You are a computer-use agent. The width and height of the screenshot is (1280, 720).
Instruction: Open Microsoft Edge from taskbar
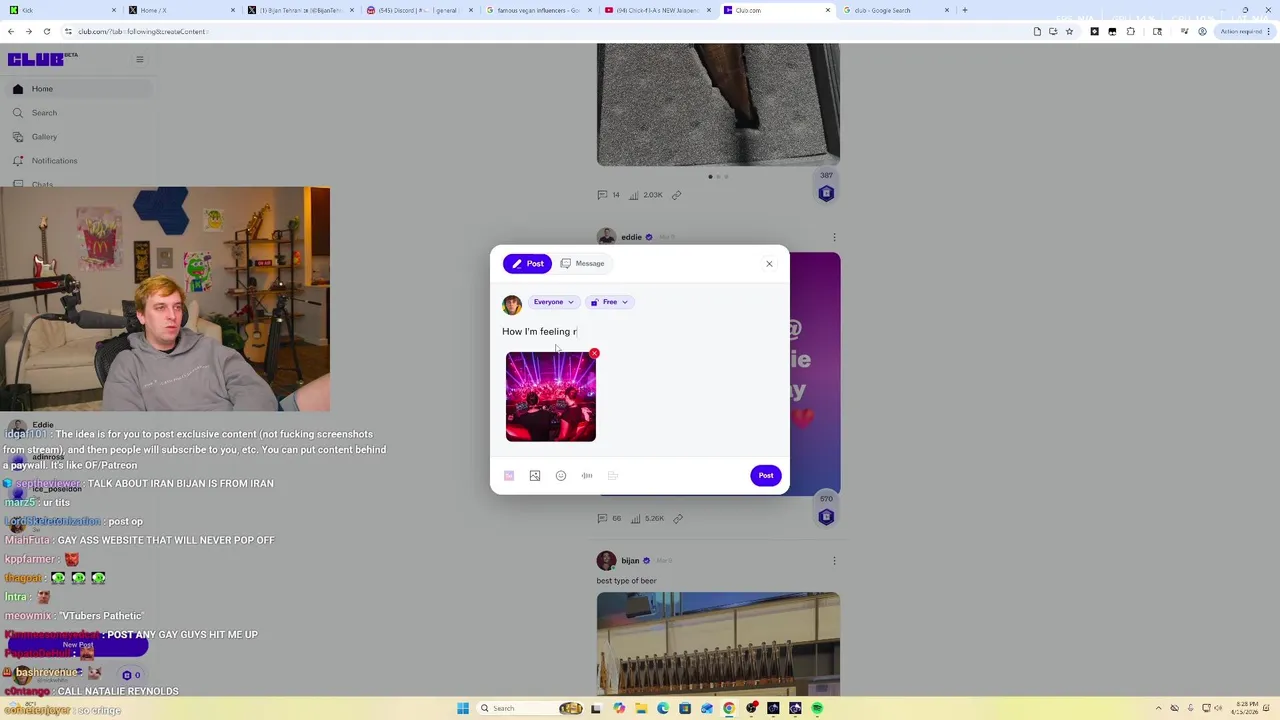(x=663, y=709)
